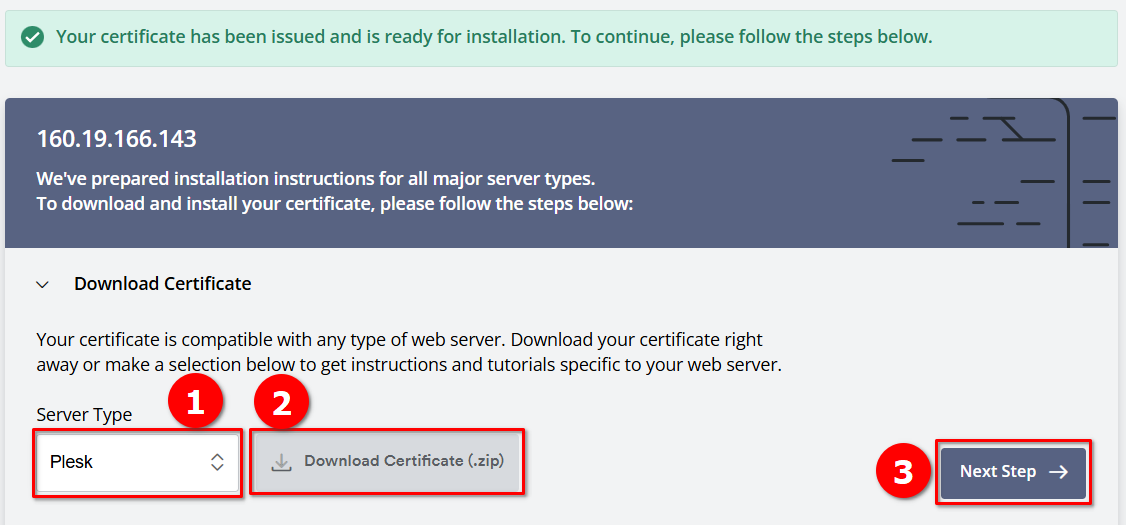Click the 'Your certificate is compatible' description text
The height and width of the screenshot is (525, 1126).
tap(409, 352)
